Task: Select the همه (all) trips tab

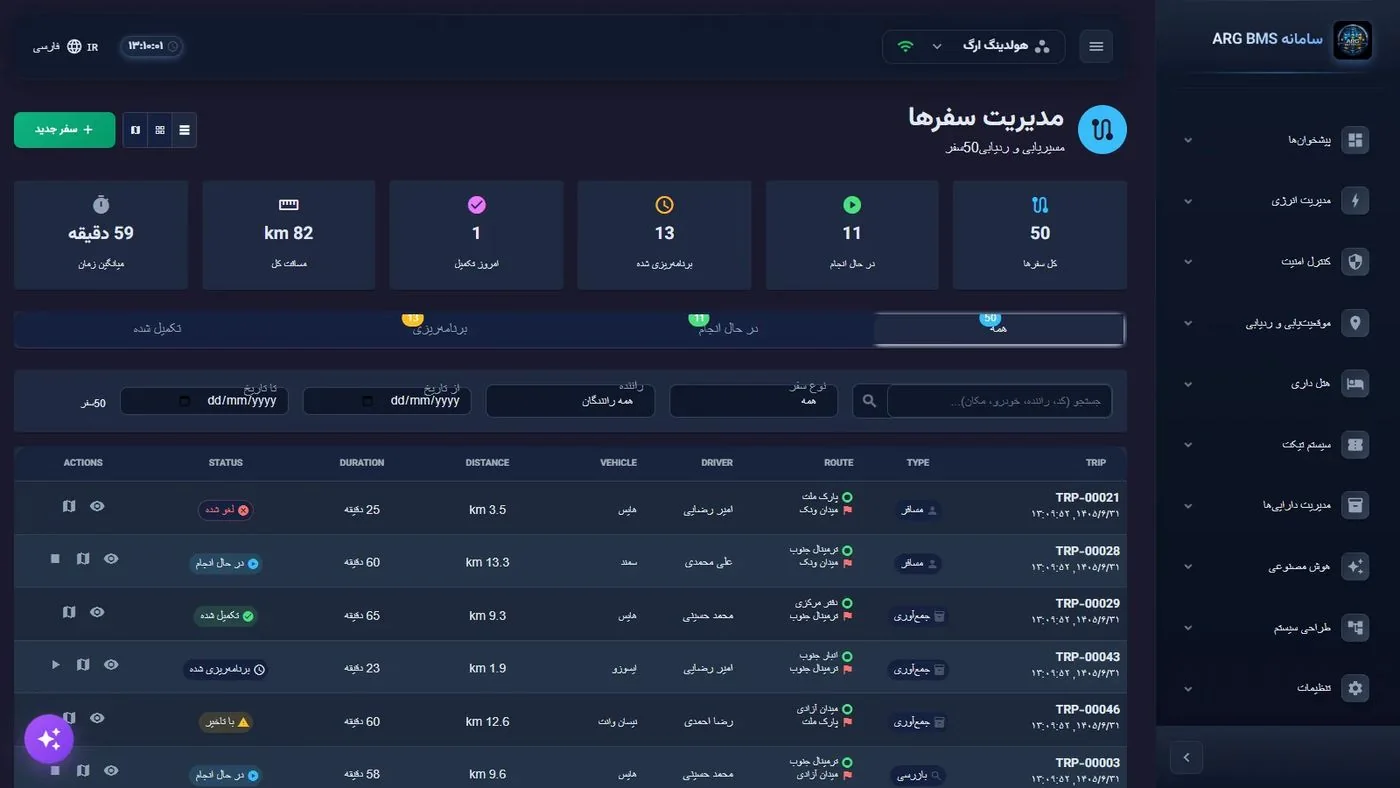Action: point(999,330)
